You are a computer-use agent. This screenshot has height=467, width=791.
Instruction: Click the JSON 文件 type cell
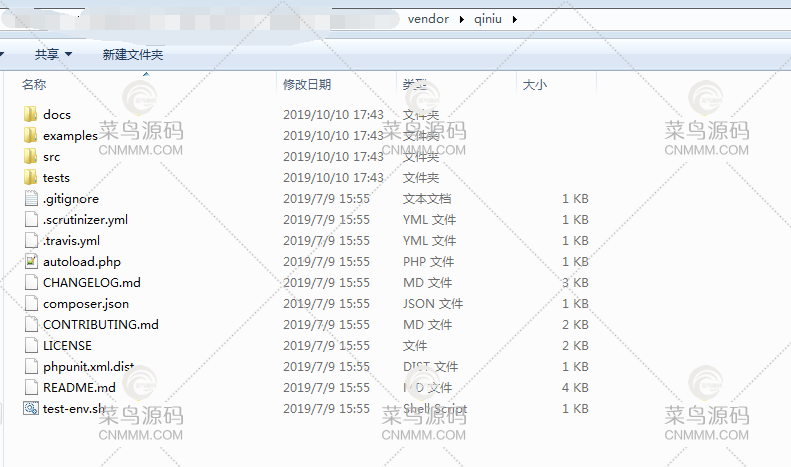[x=433, y=304]
